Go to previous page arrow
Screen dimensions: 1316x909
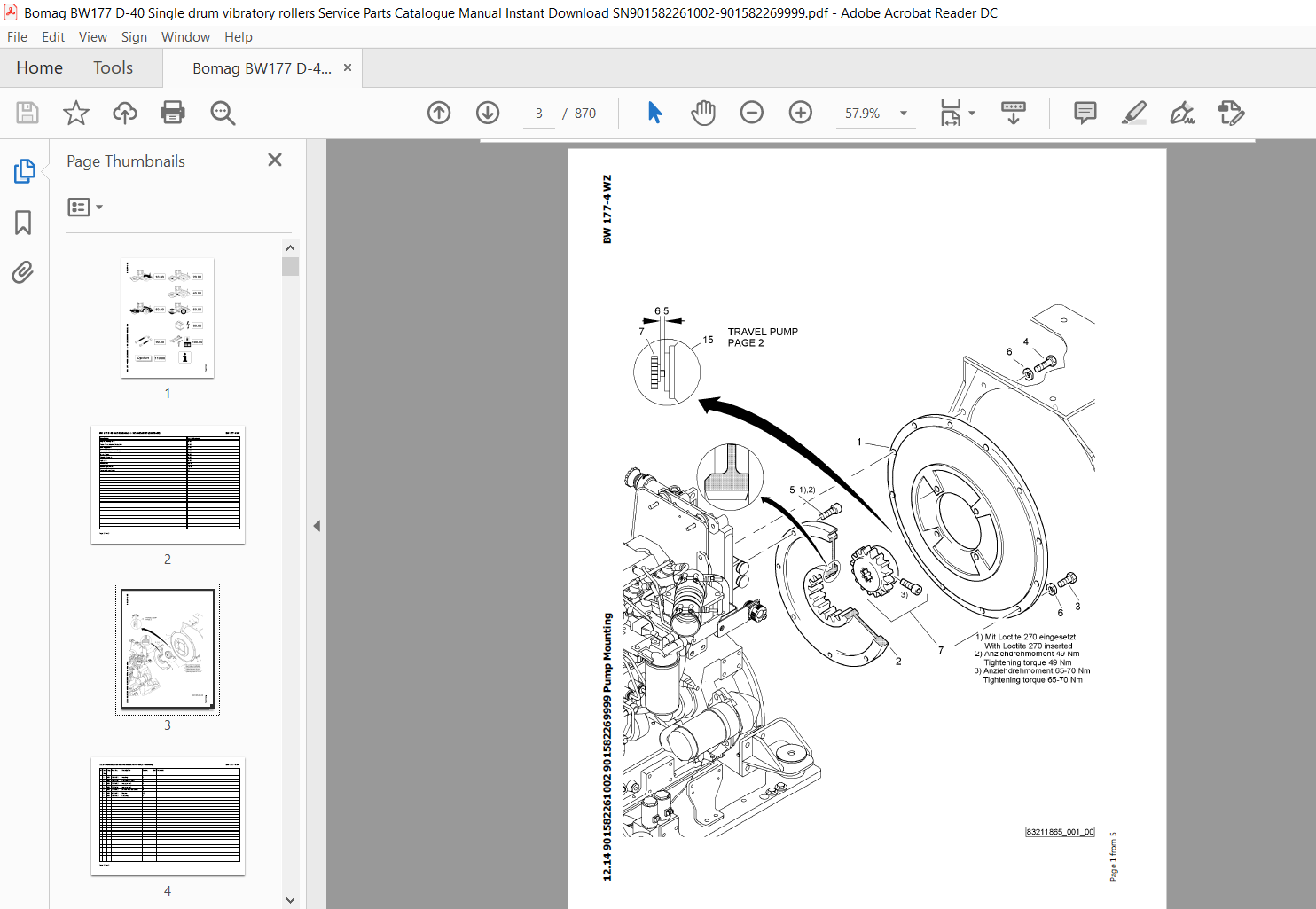click(x=439, y=113)
